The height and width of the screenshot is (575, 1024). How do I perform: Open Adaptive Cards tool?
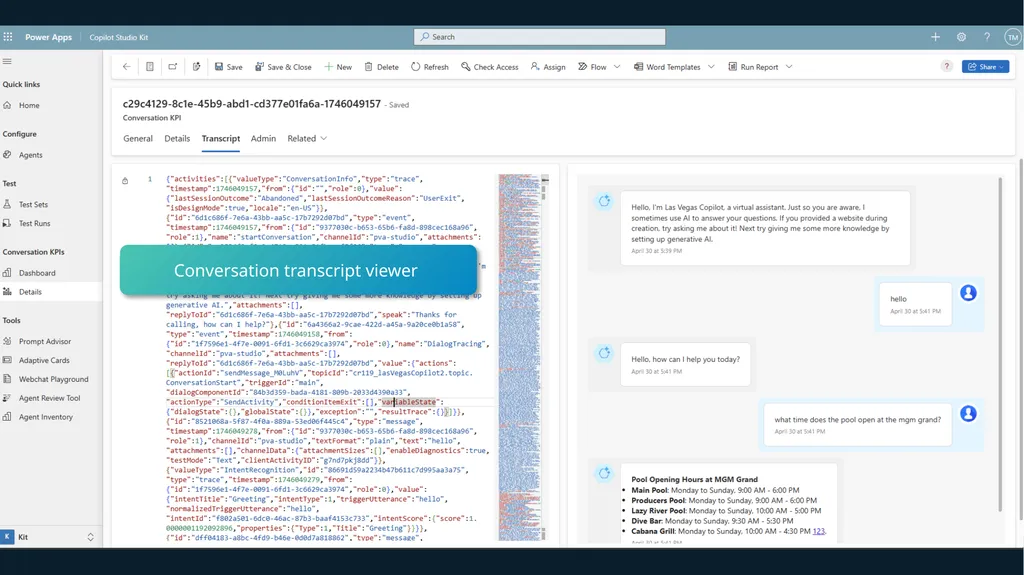point(44,361)
